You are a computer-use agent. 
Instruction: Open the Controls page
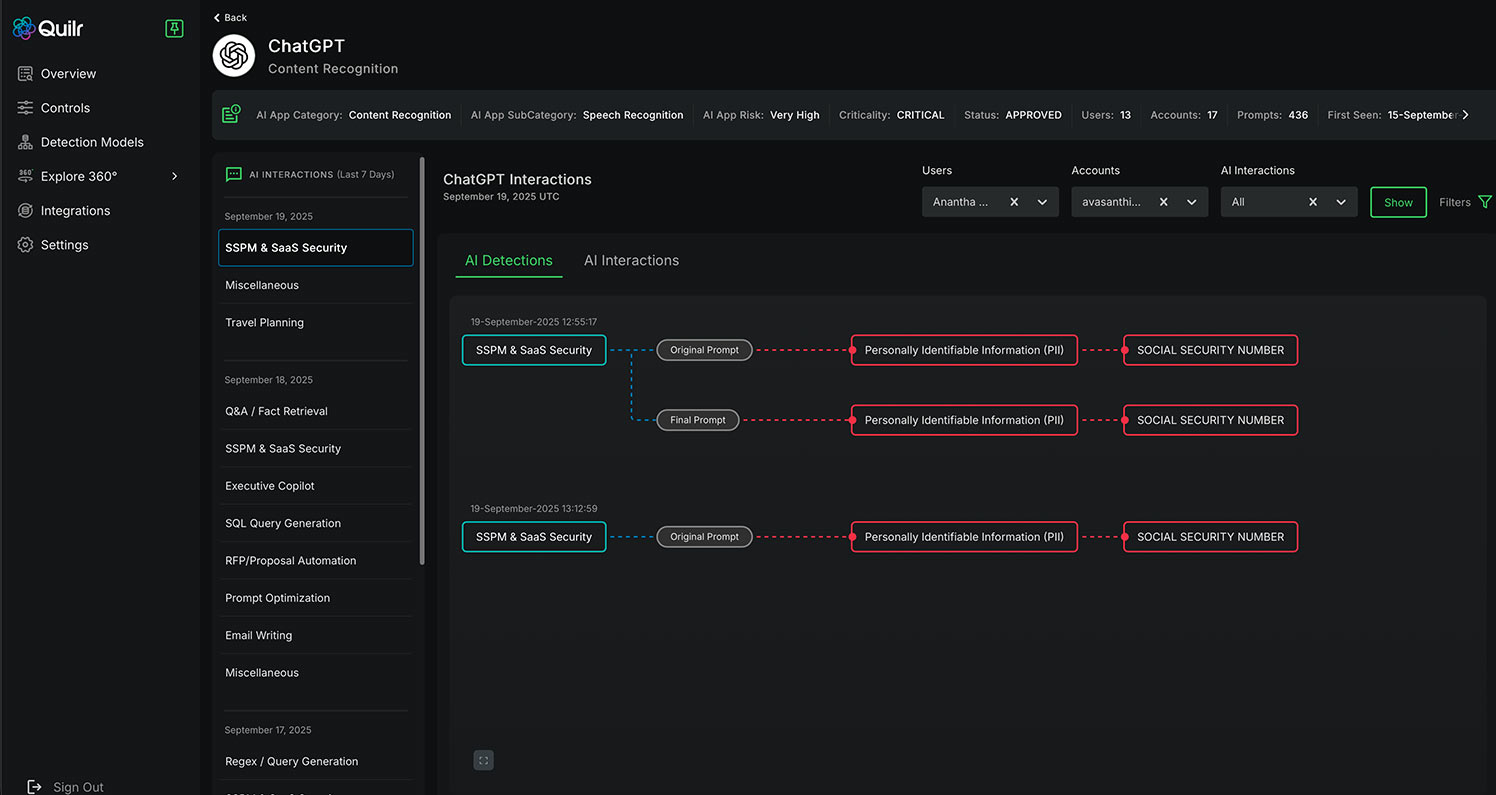pyautogui.click(x=65, y=108)
